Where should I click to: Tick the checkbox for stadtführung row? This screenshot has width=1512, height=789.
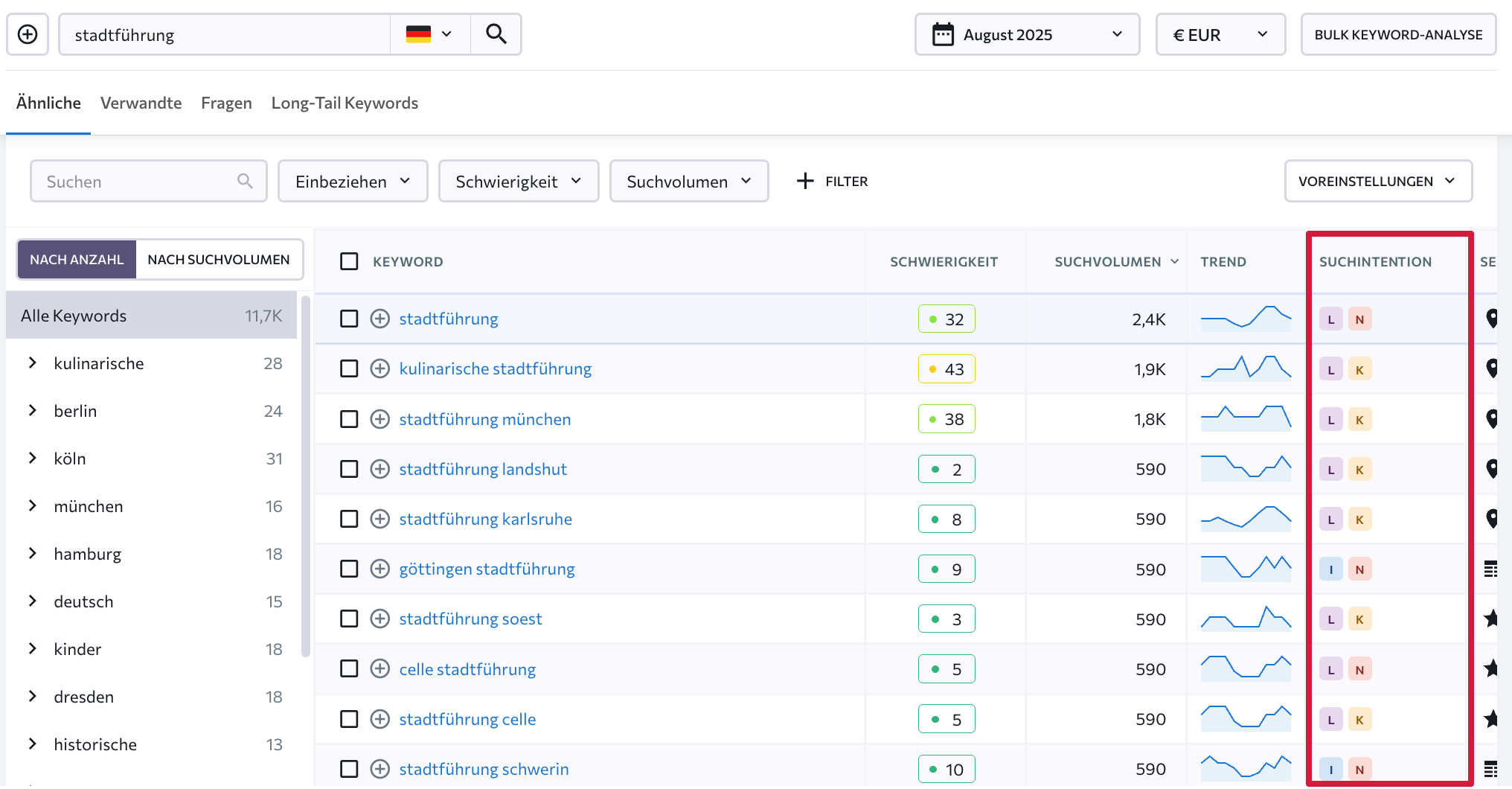tap(349, 319)
